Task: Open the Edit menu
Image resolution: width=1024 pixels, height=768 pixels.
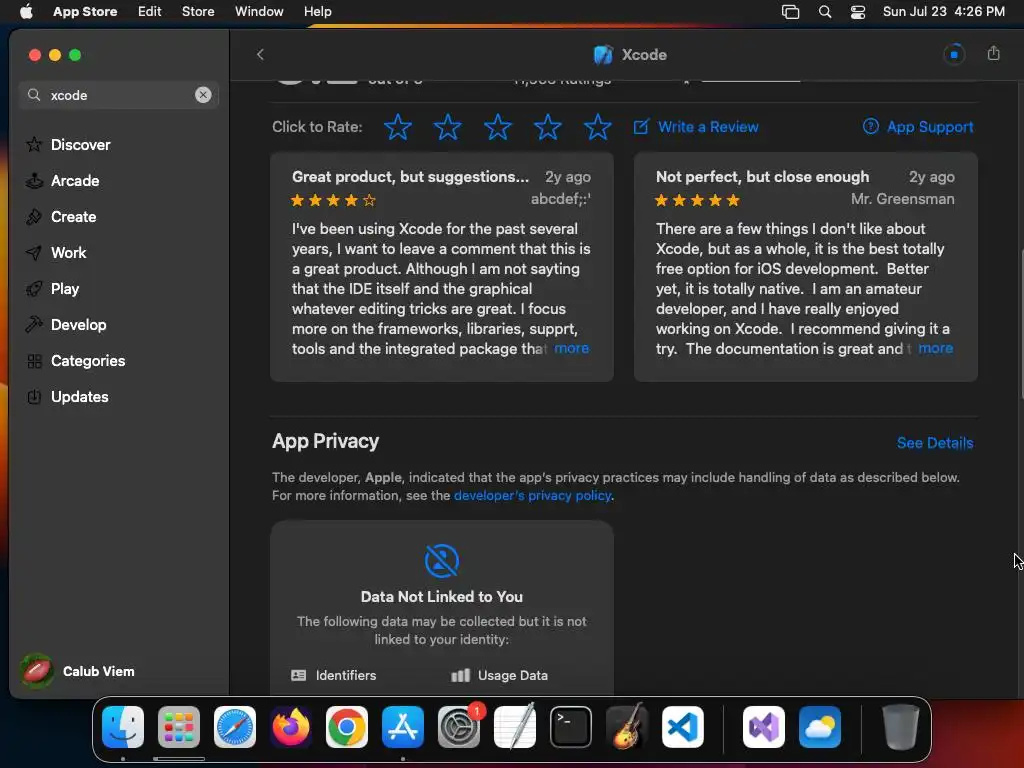Action: pyautogui.click(x=150, y=12)
